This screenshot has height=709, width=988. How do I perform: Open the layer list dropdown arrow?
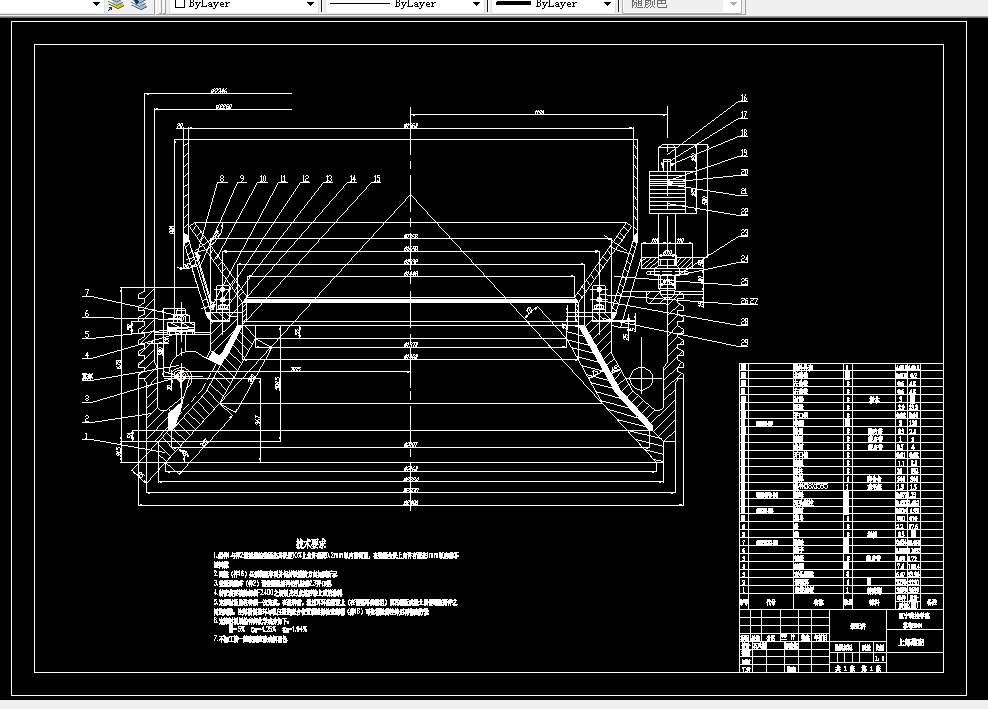click(x=96, y=4)
